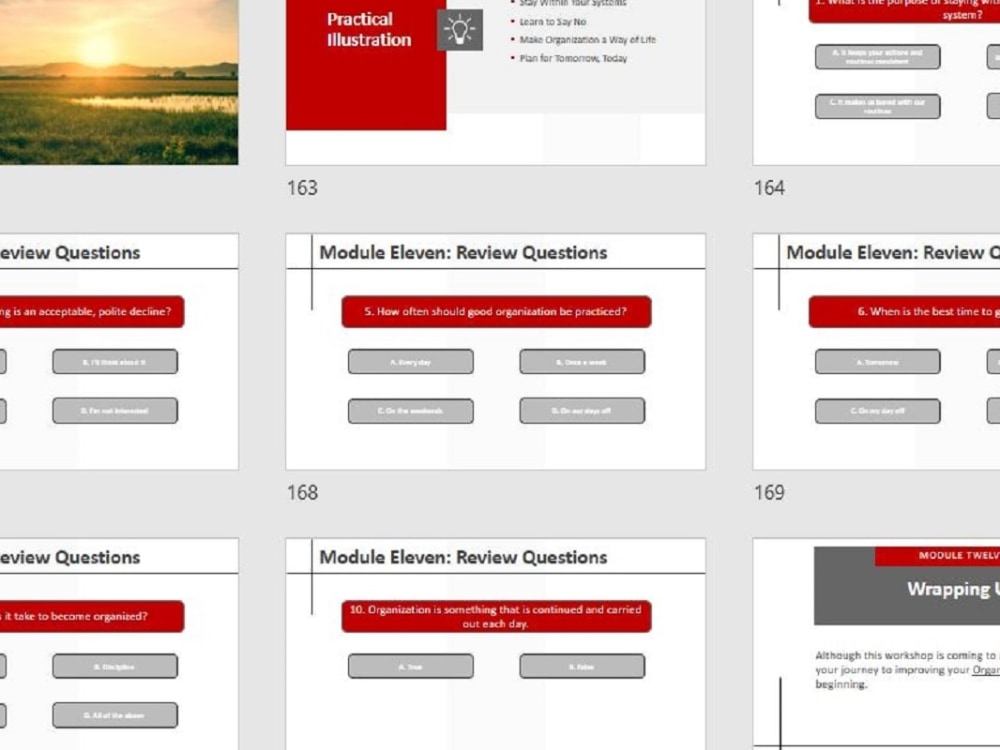Click slide number 168 label
This screenshot has height=750, width=1000.
tap(302, 492)
